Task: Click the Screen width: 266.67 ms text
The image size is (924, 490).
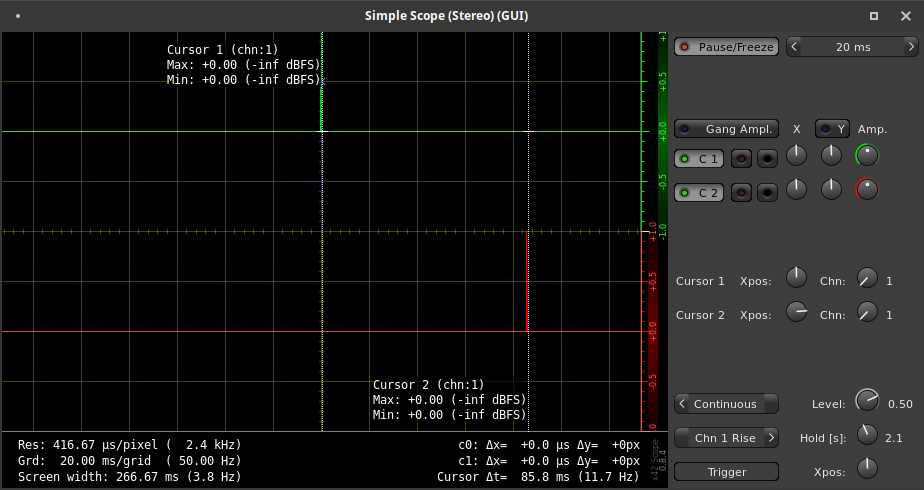Action: tap(130, 476)
